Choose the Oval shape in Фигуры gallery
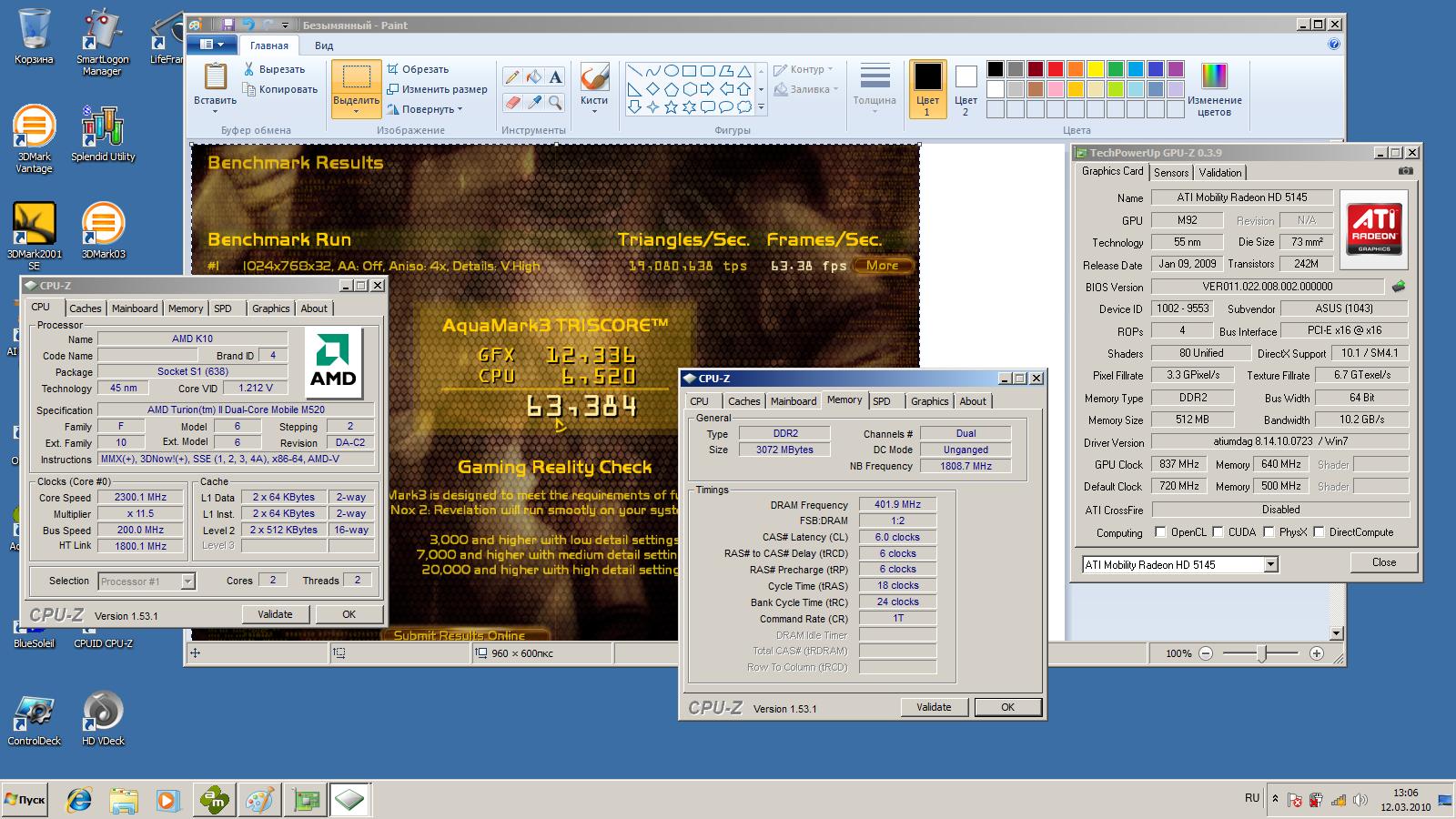 point(671,70)
